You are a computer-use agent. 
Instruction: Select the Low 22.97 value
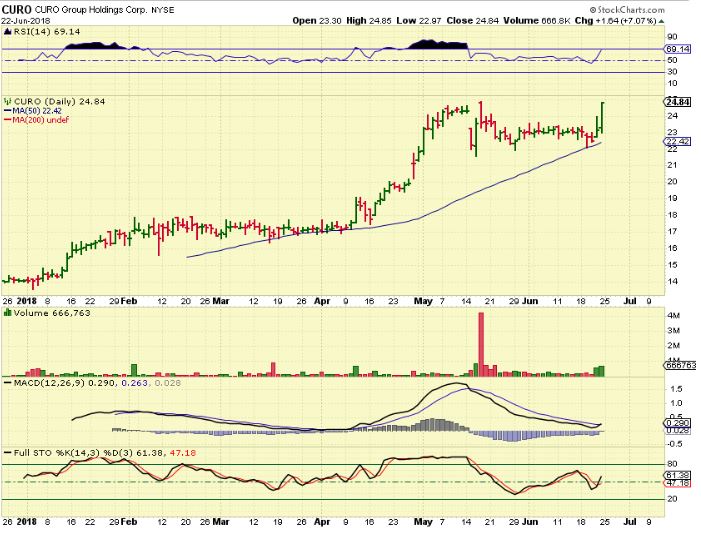click(418, 21)
